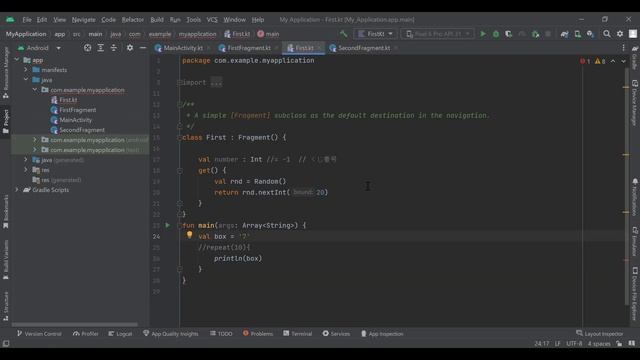Click Project panel horizontal scrollbar
This screenshot has height=360, width=640.
[75, 325]
